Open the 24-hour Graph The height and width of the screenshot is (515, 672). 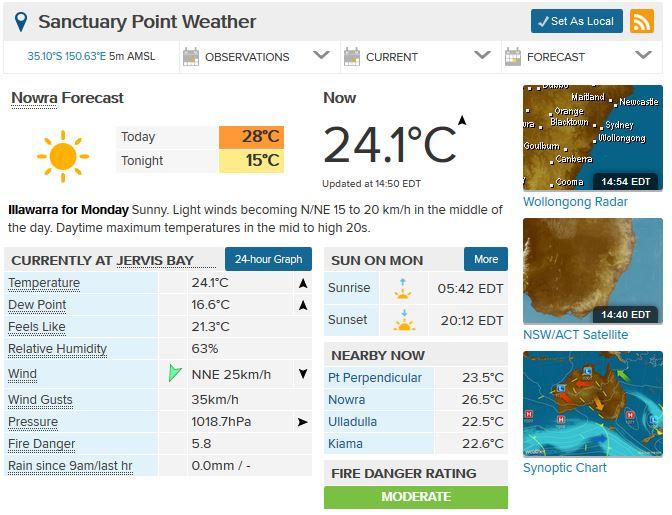point(268,260)
